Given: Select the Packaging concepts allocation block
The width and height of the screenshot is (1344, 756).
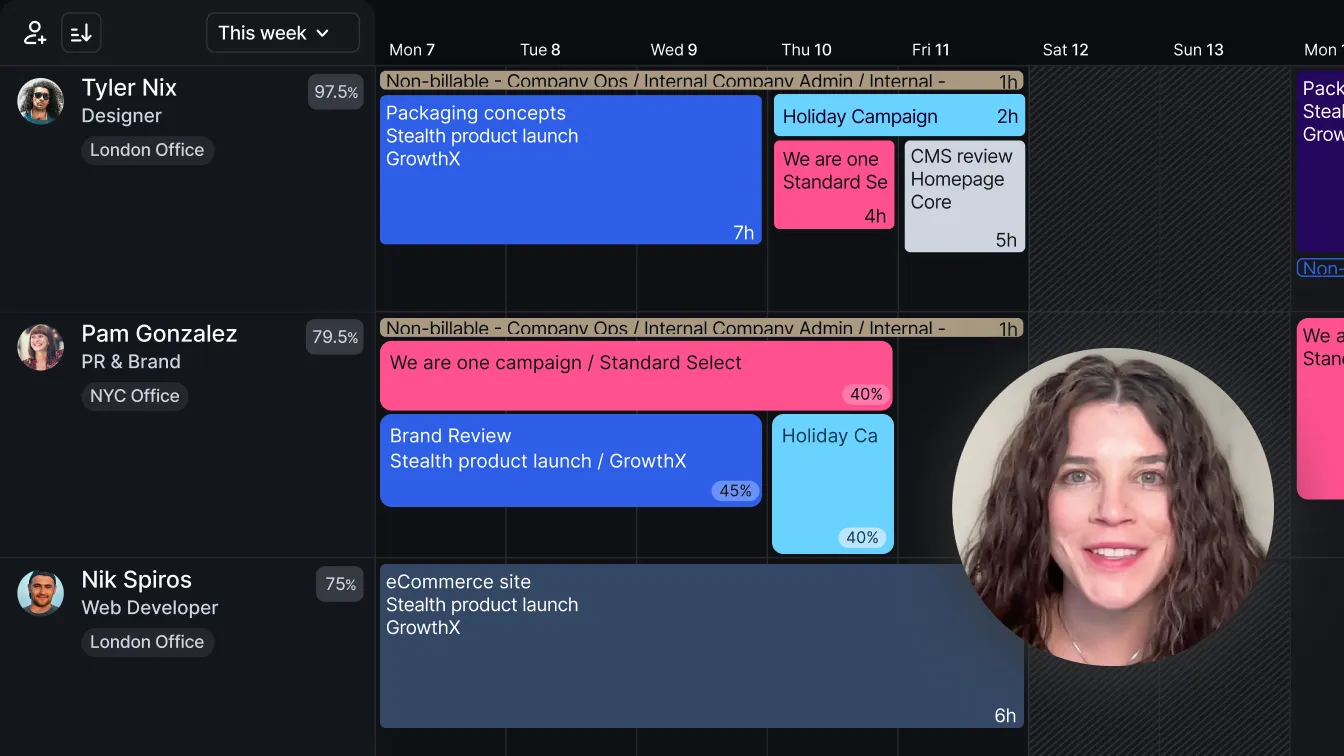Looking at the screenshot, I should coord(570,170).
